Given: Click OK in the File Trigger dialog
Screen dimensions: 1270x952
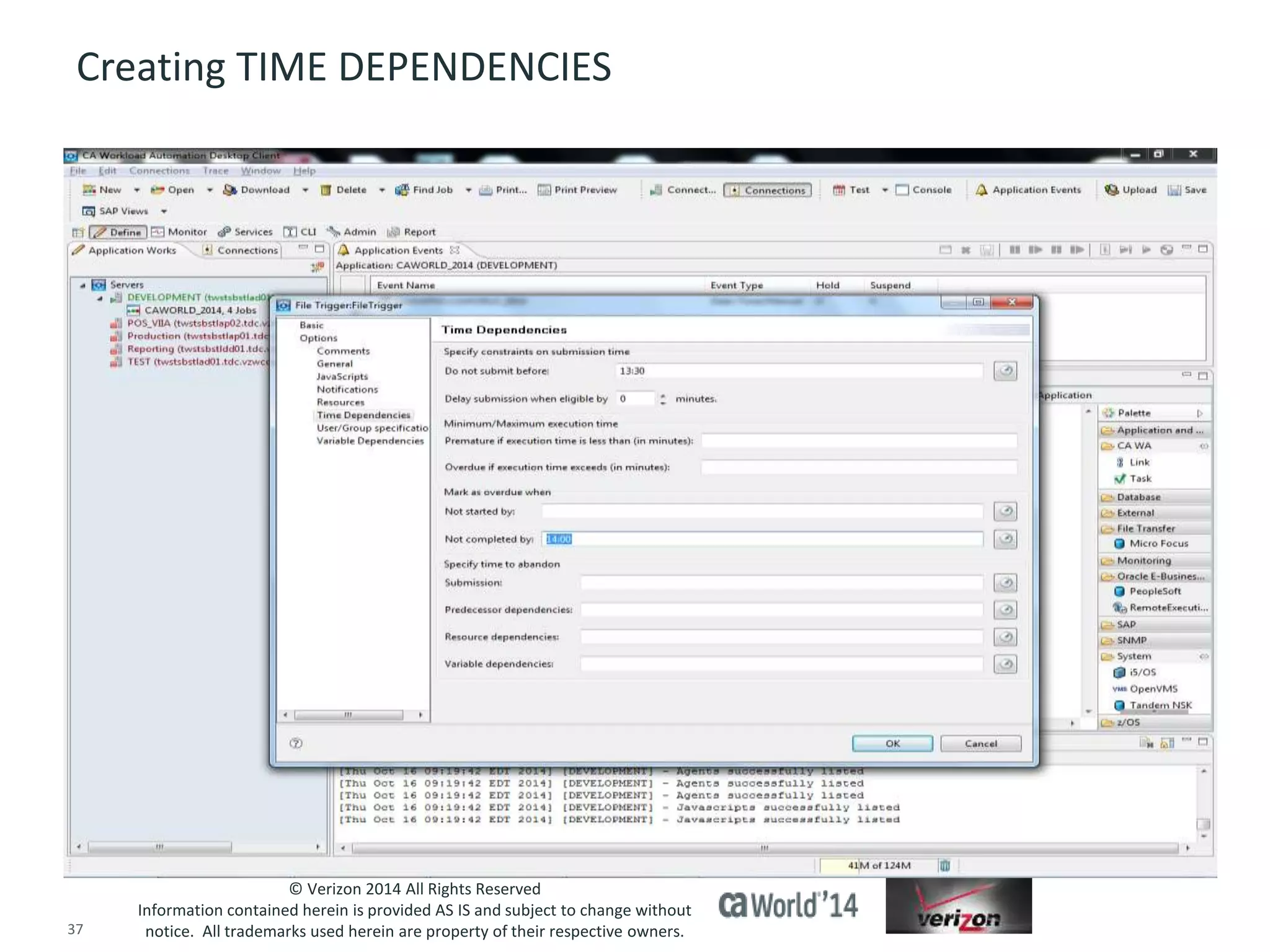Looking at the screenshot, I should pos(892,744).
